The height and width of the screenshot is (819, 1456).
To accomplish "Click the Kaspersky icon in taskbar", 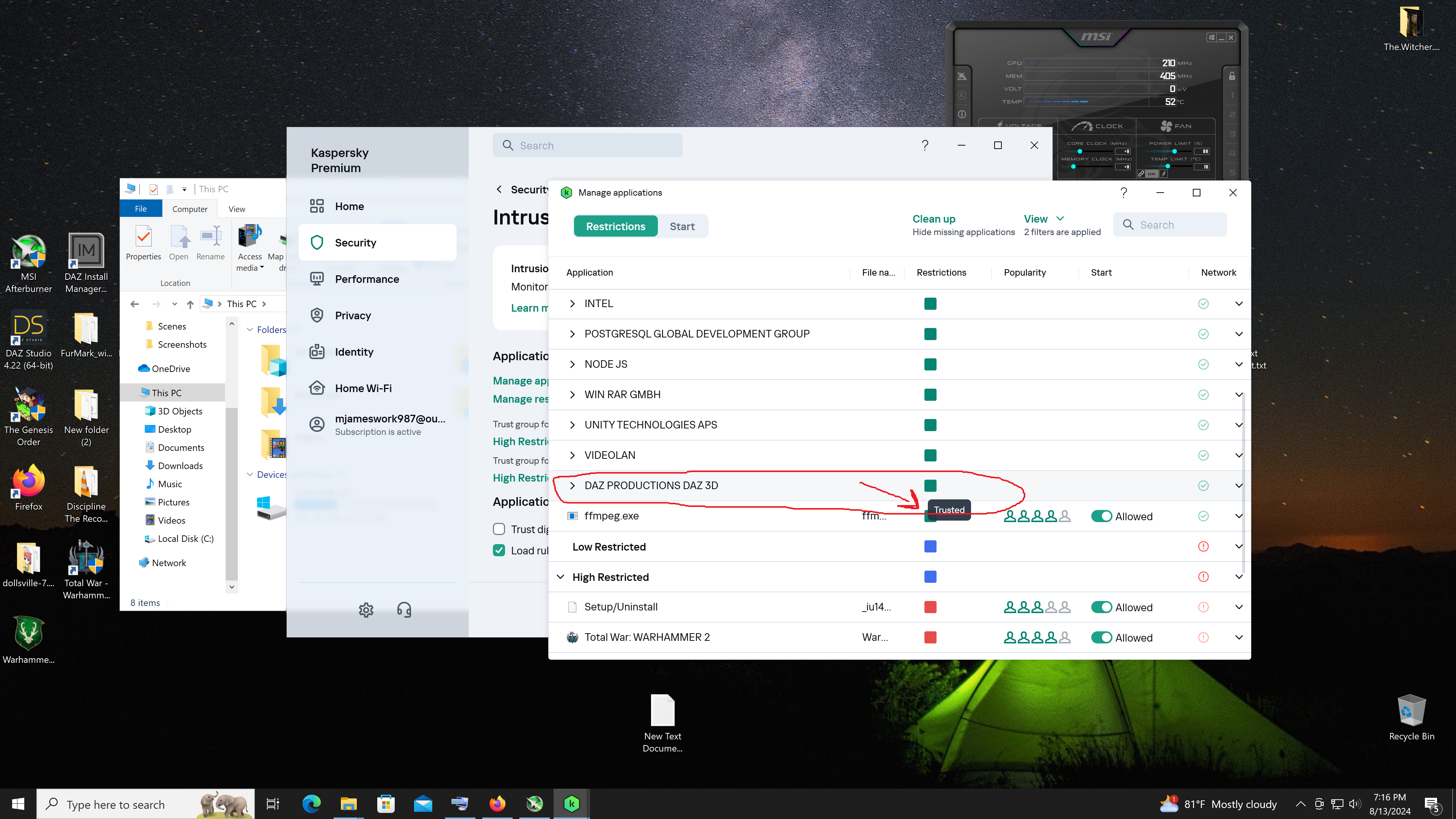I will [x=571, y=803].
